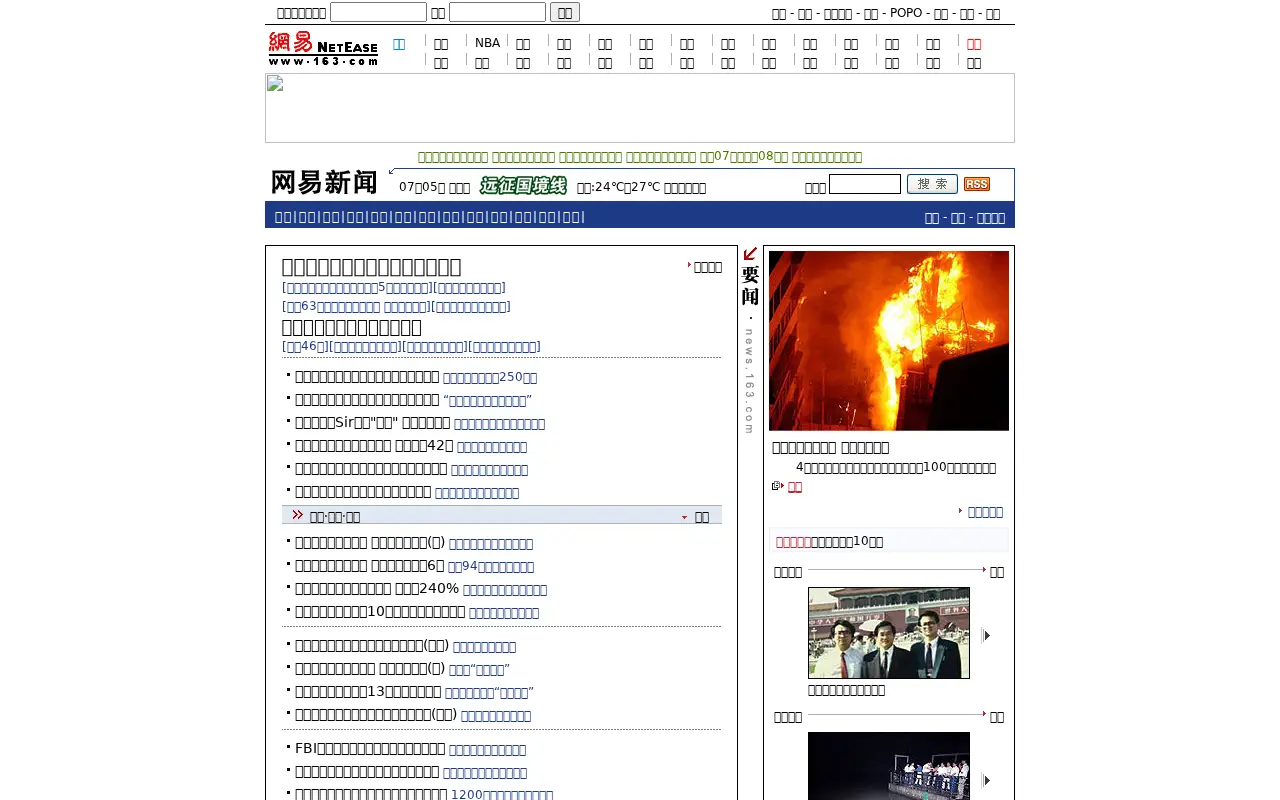Click the bracketed link containing 46
The width and height of the screenshot is (1280, 800).
[305, 347]
